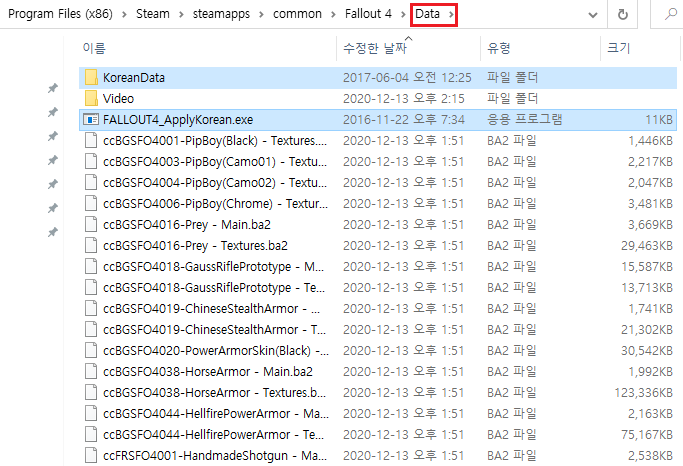The width and height of the screenshot is (683, 466).
Task: Click file icon of ccBGSFO4038-HorseArmor Main.ba2
Action: coord(91,371)
